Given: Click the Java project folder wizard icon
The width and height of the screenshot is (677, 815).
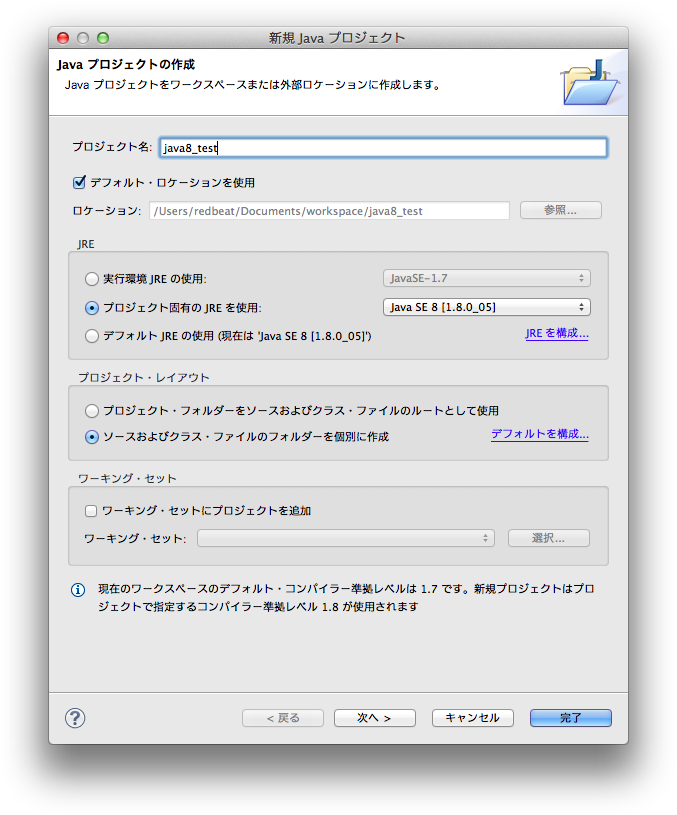Looking at the screenshot, I should tap(590, 83).
